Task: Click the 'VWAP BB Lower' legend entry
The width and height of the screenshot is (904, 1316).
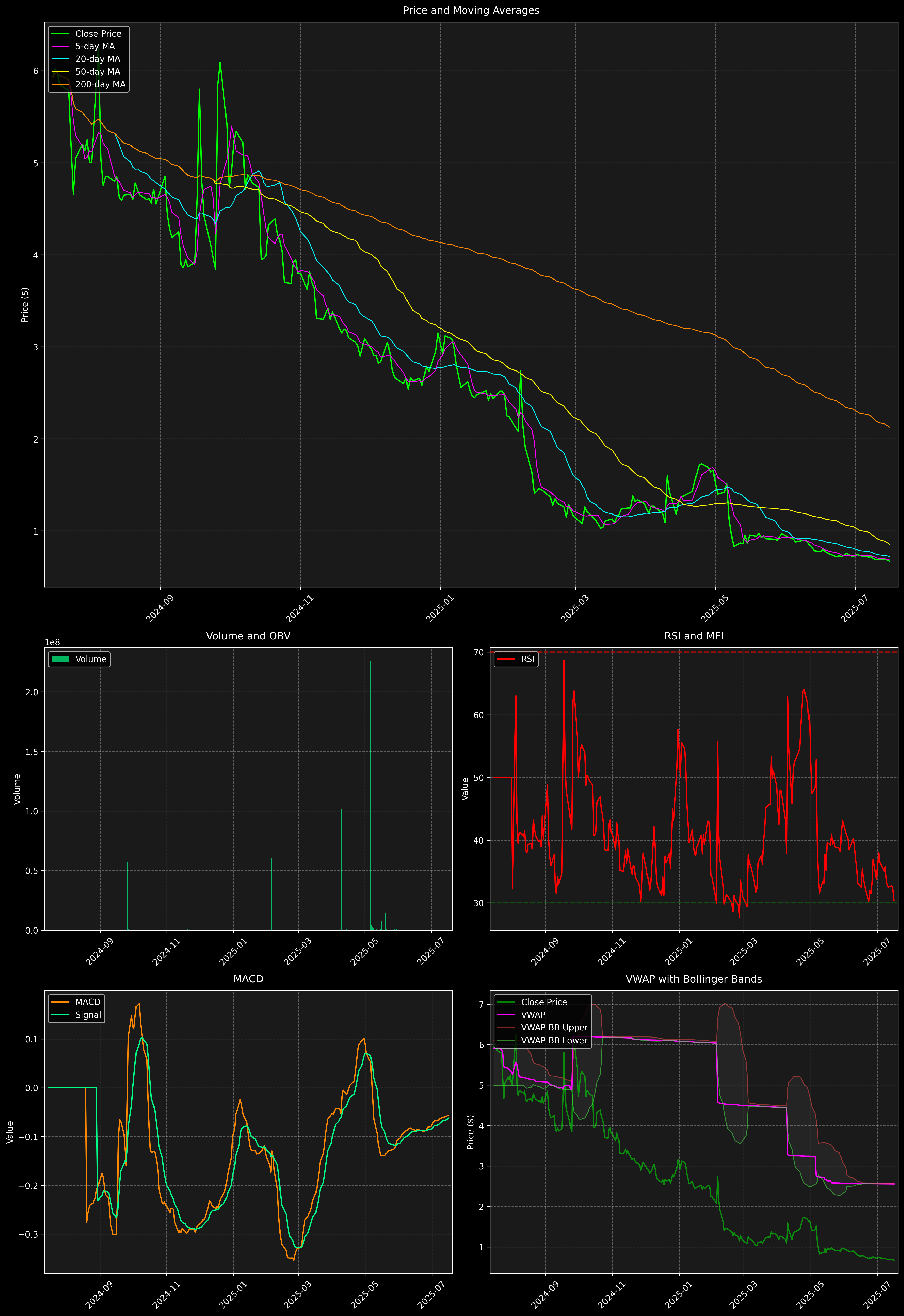Action: [543, 1040]
